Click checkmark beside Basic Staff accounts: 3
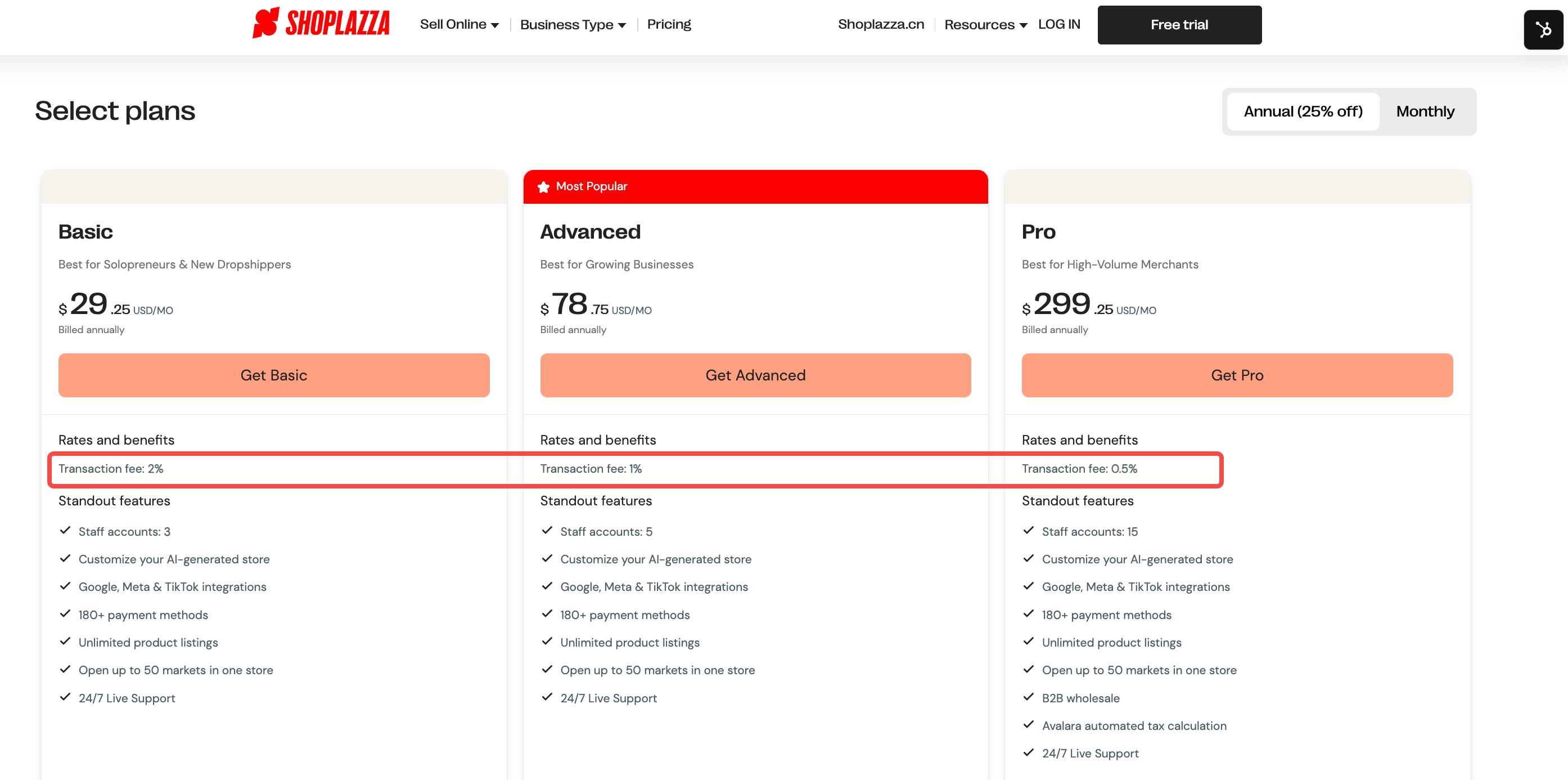The height and width of the screenshot is (780, 1568). pos(65,530)
